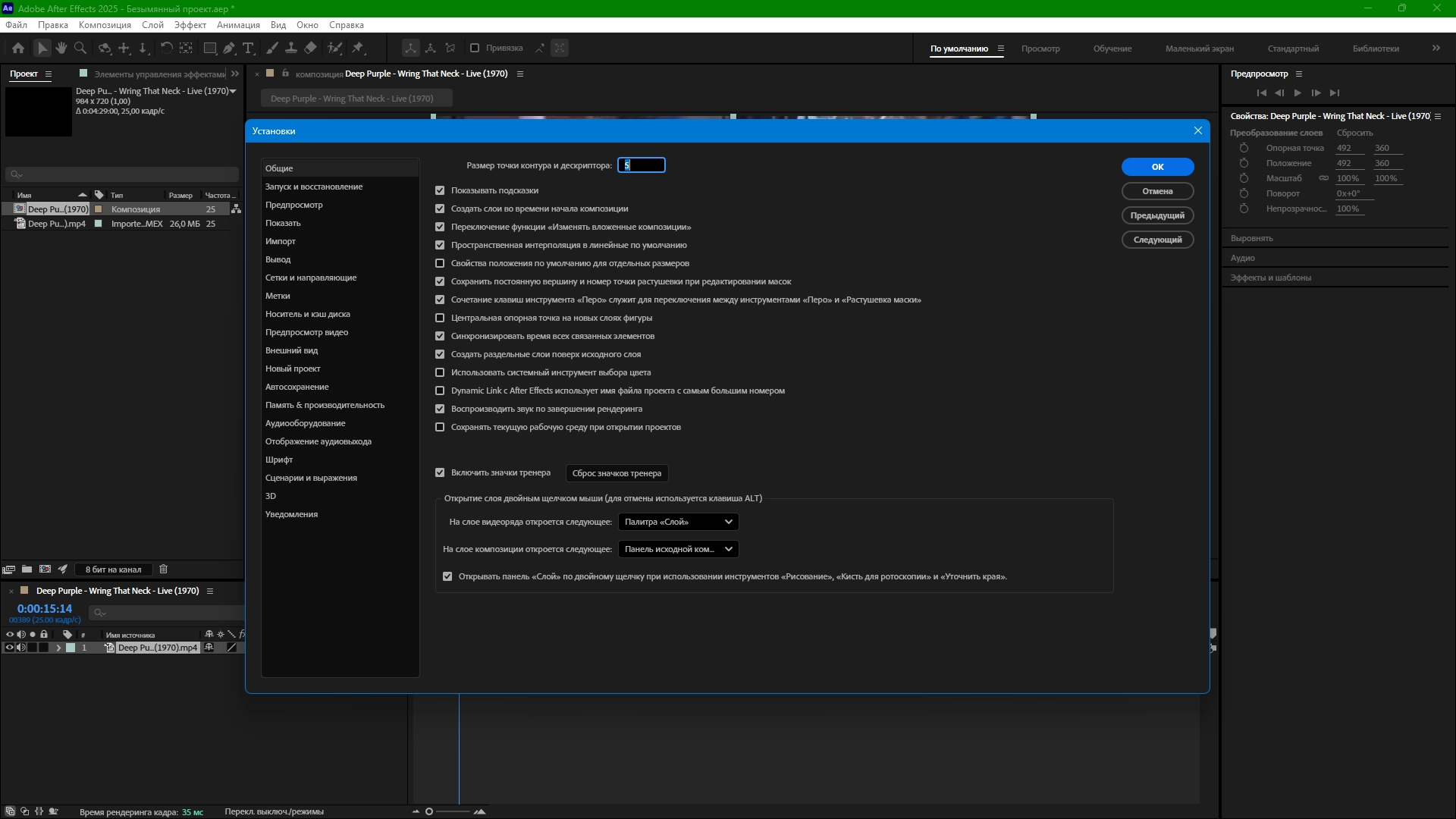
Task: Select the Hand tool
Action: click(61, 48)
